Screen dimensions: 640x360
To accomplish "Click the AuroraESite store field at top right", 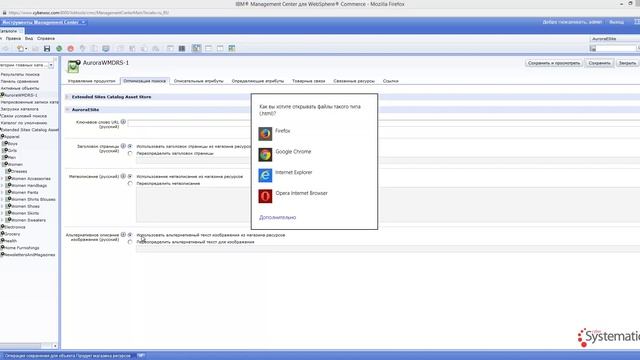I will tap(615, 39).
